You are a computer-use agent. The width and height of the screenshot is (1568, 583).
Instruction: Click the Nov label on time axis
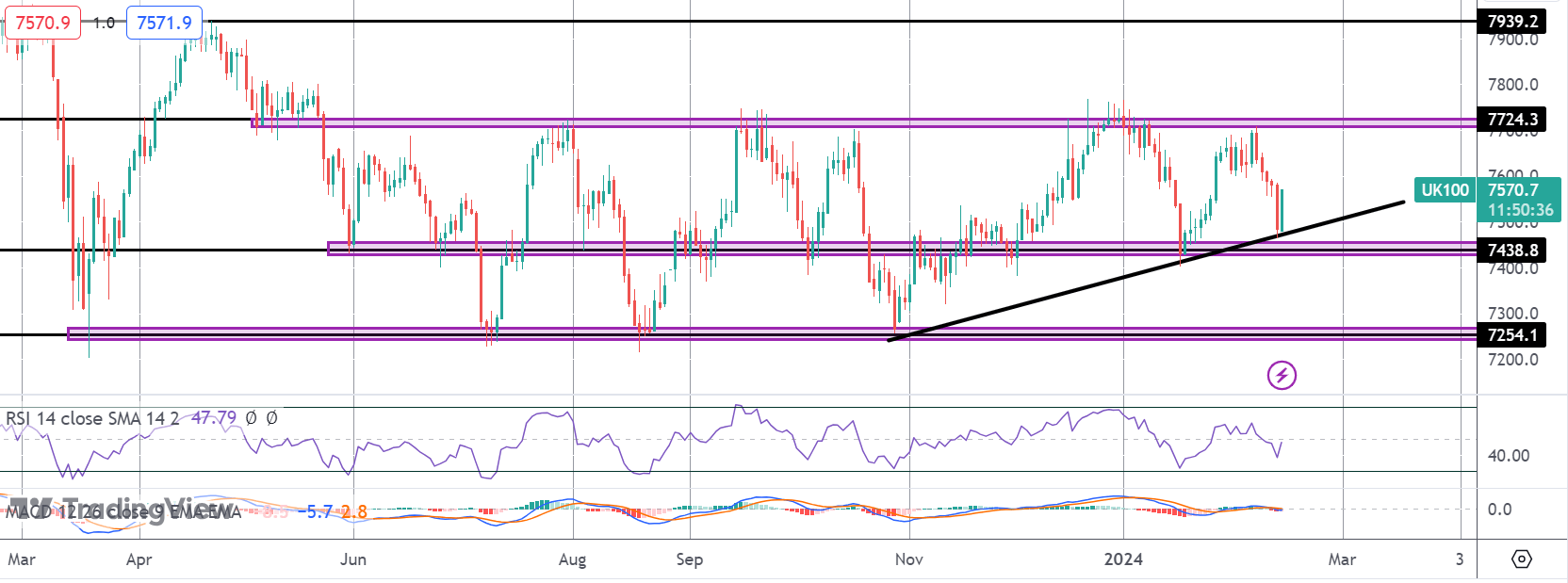tap(909, 559)
